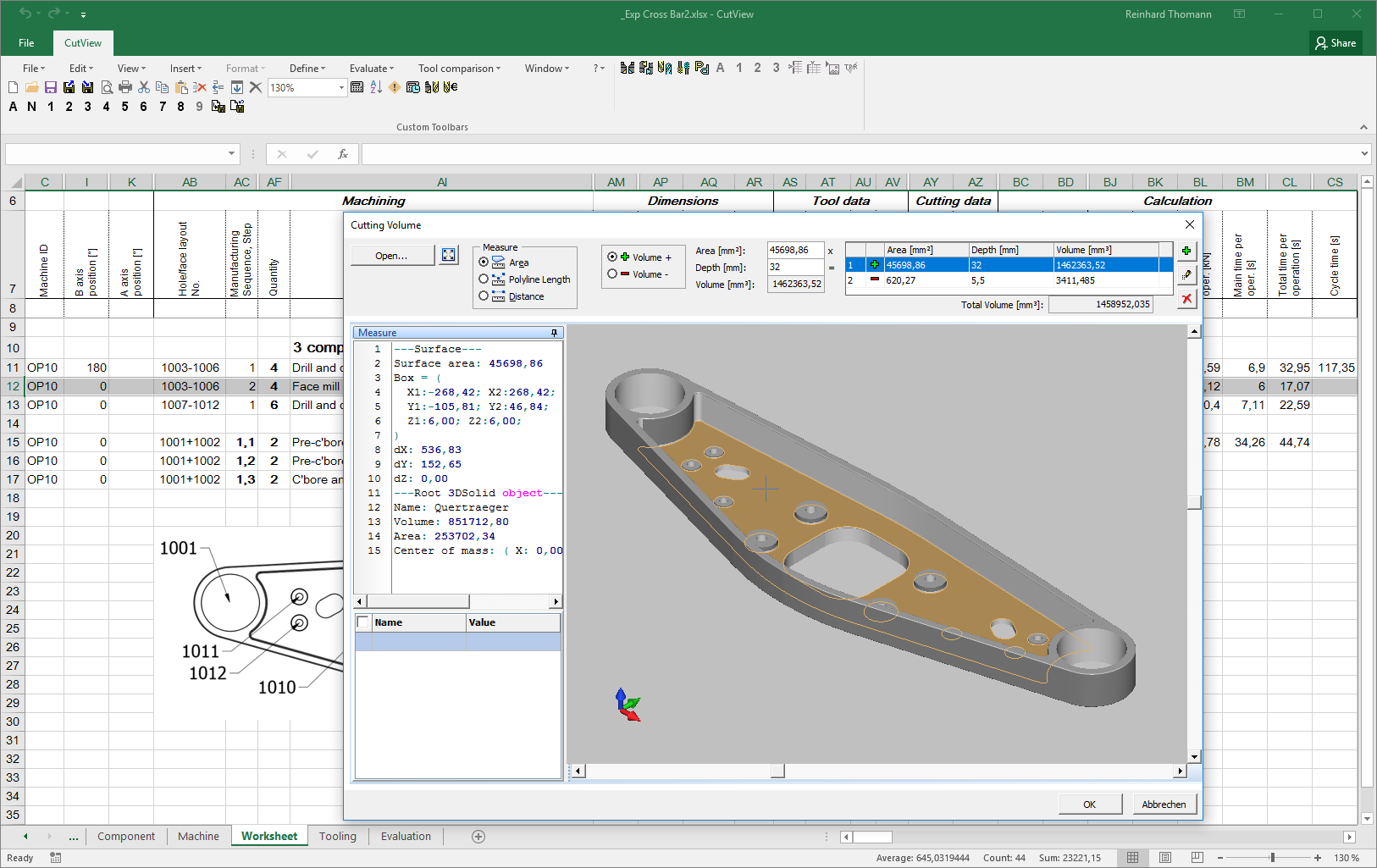The width and height of the screenshot is (1377, 868).
Task: Open the 130% zoom dropdown
Action: [341, 88]
